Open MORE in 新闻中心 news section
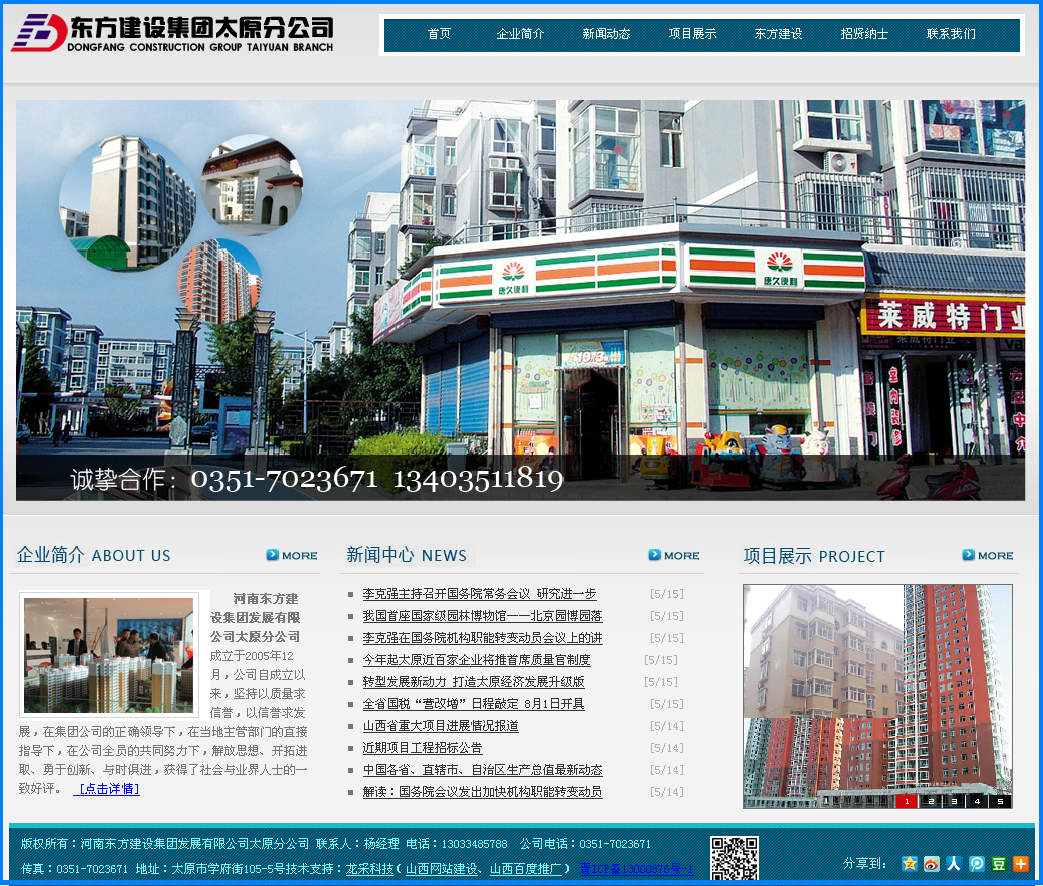 point(674,555)
